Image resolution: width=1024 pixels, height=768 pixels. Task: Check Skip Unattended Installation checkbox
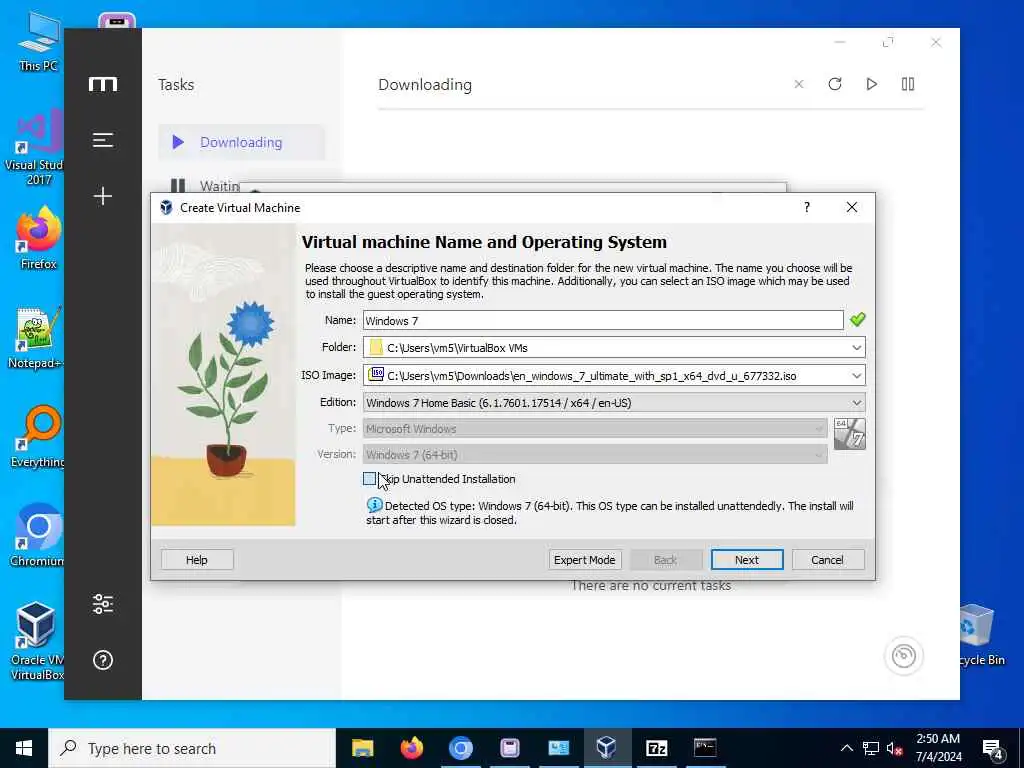370,479
